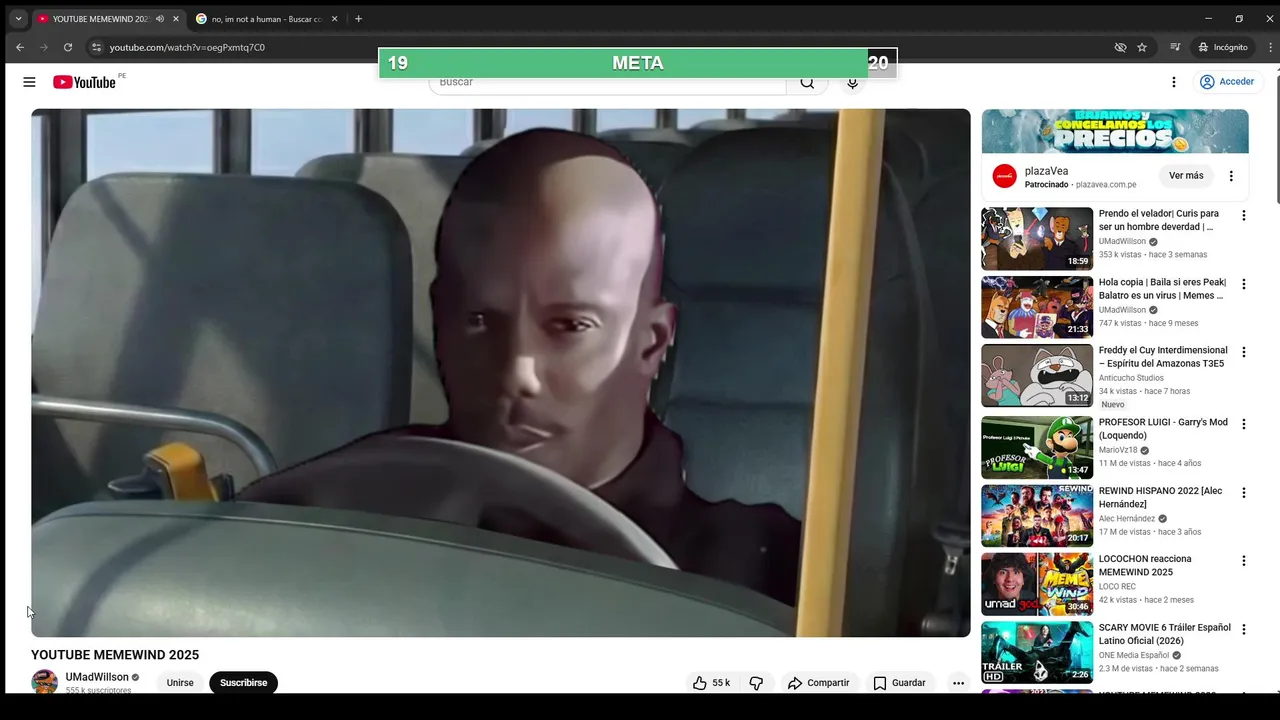The height and width of the screenshot is (720, 1280).
Task: Open Freddy el Cuy Interdimensional thumbnail
Action: coord(1037,376)
